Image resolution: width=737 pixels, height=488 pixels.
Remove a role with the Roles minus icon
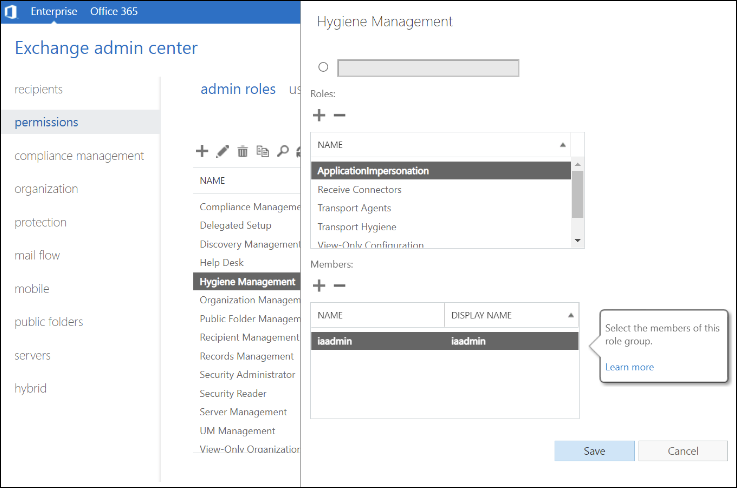(339, 115)
